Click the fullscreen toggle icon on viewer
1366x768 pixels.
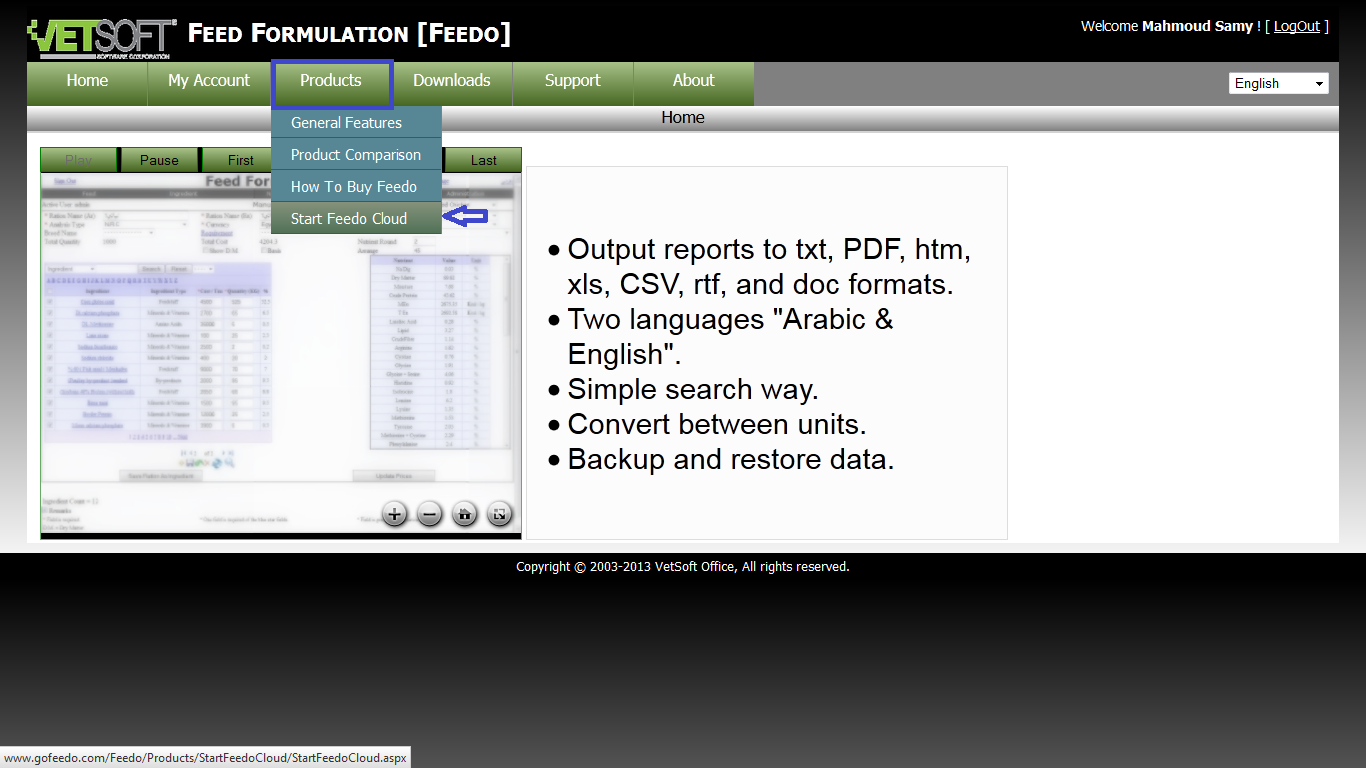(500, 514)
